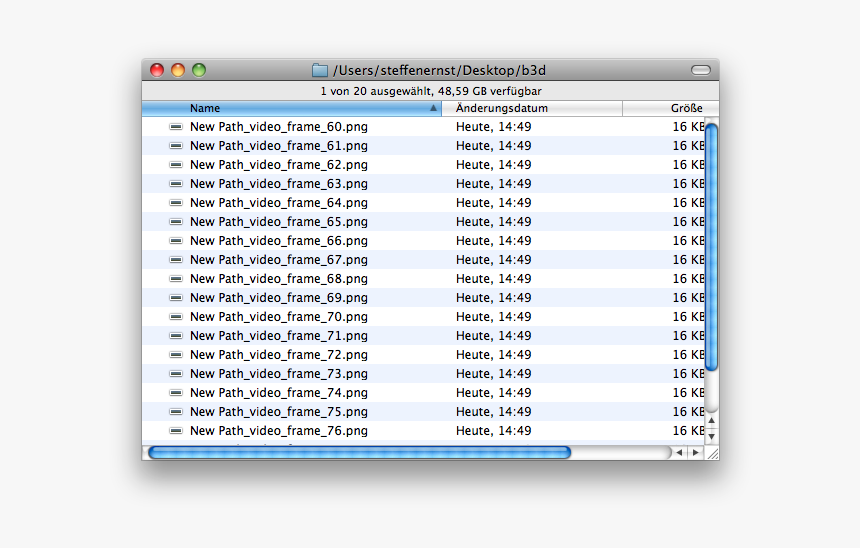Click the file icon of New Path_video_frame_68.png
Screen dimensions: 860x548
(176, 279)
